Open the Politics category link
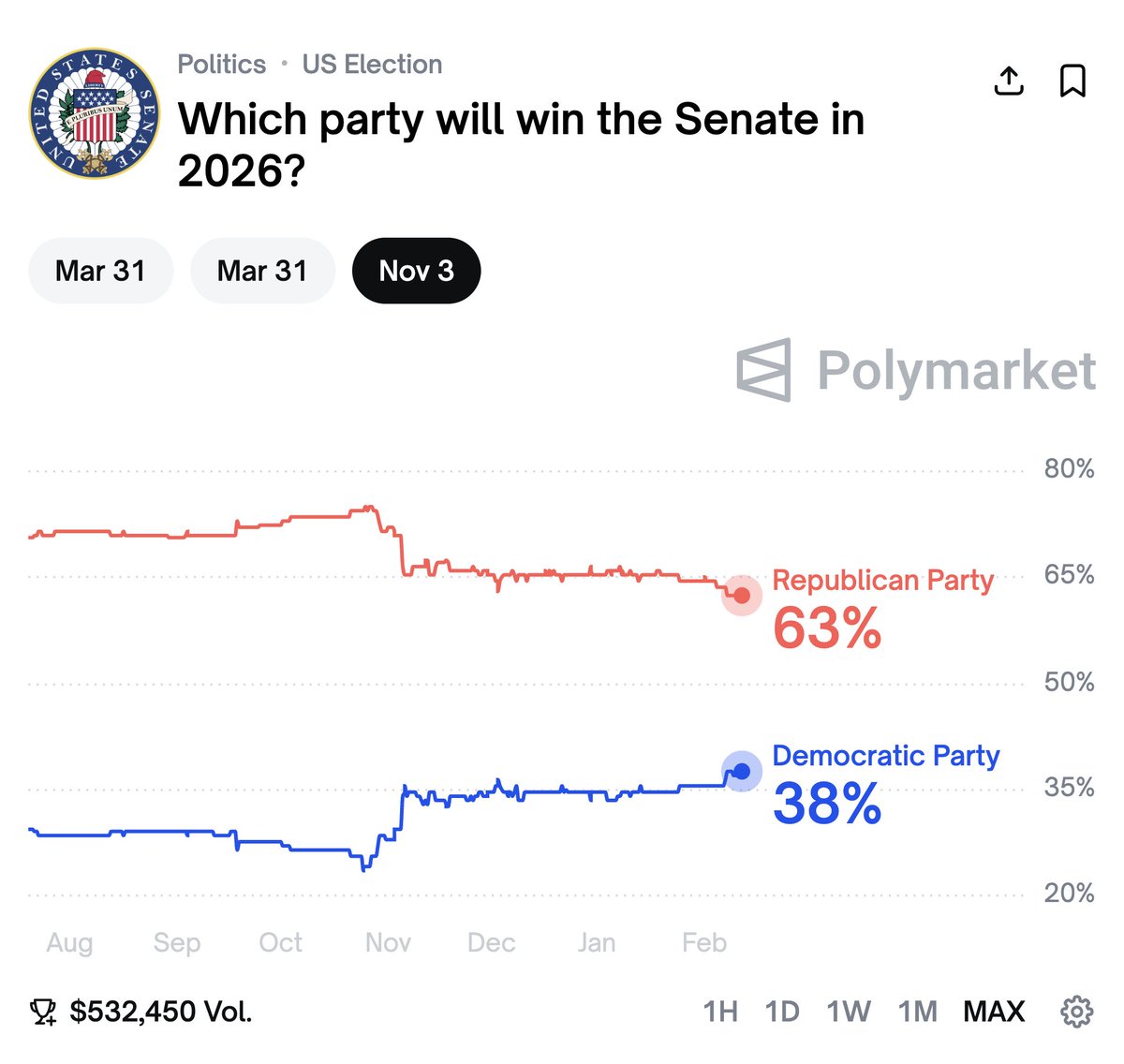 pyautogui.click(x=222, y=64)
